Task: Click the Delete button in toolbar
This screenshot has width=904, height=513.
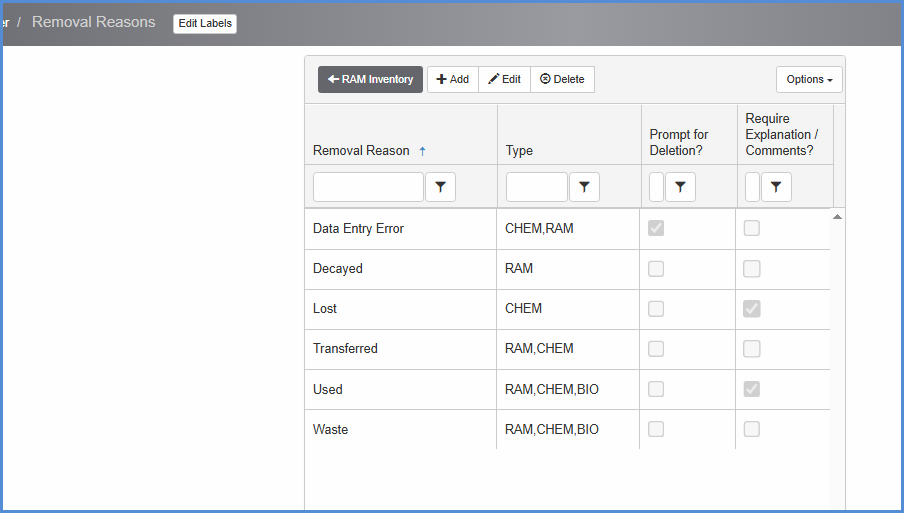Action: click(562, 80)
